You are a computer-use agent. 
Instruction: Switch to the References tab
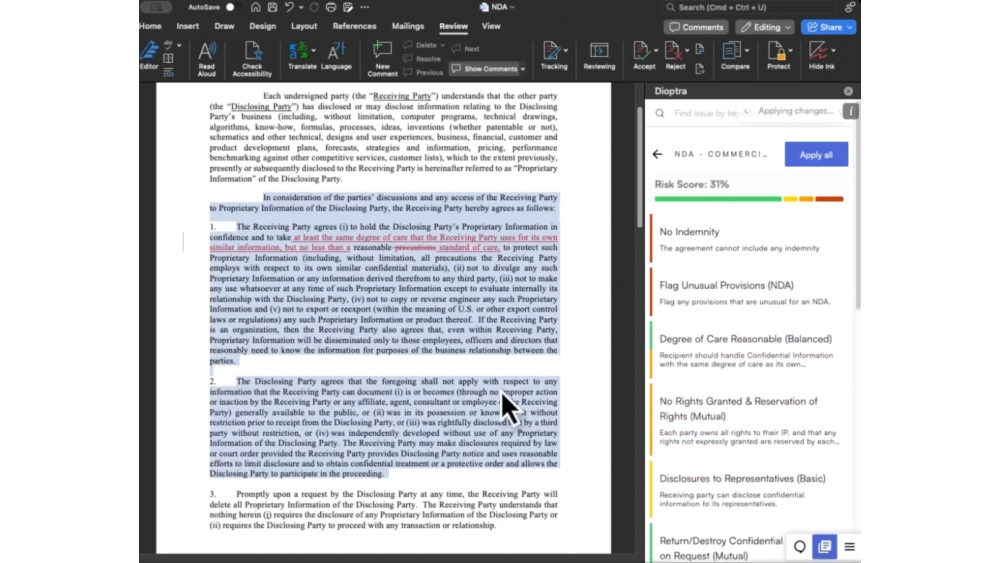[354, 26]
